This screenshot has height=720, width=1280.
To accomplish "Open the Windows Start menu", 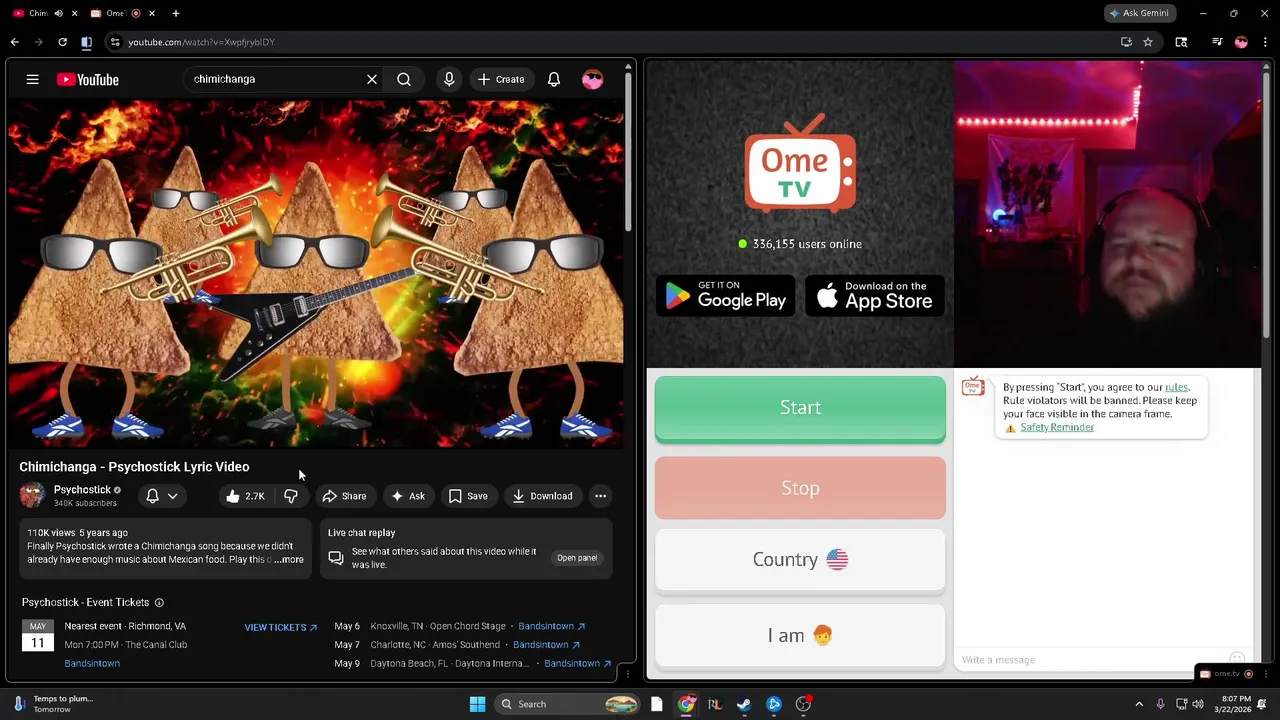I will pyautogui.click(x=477, y=704).
